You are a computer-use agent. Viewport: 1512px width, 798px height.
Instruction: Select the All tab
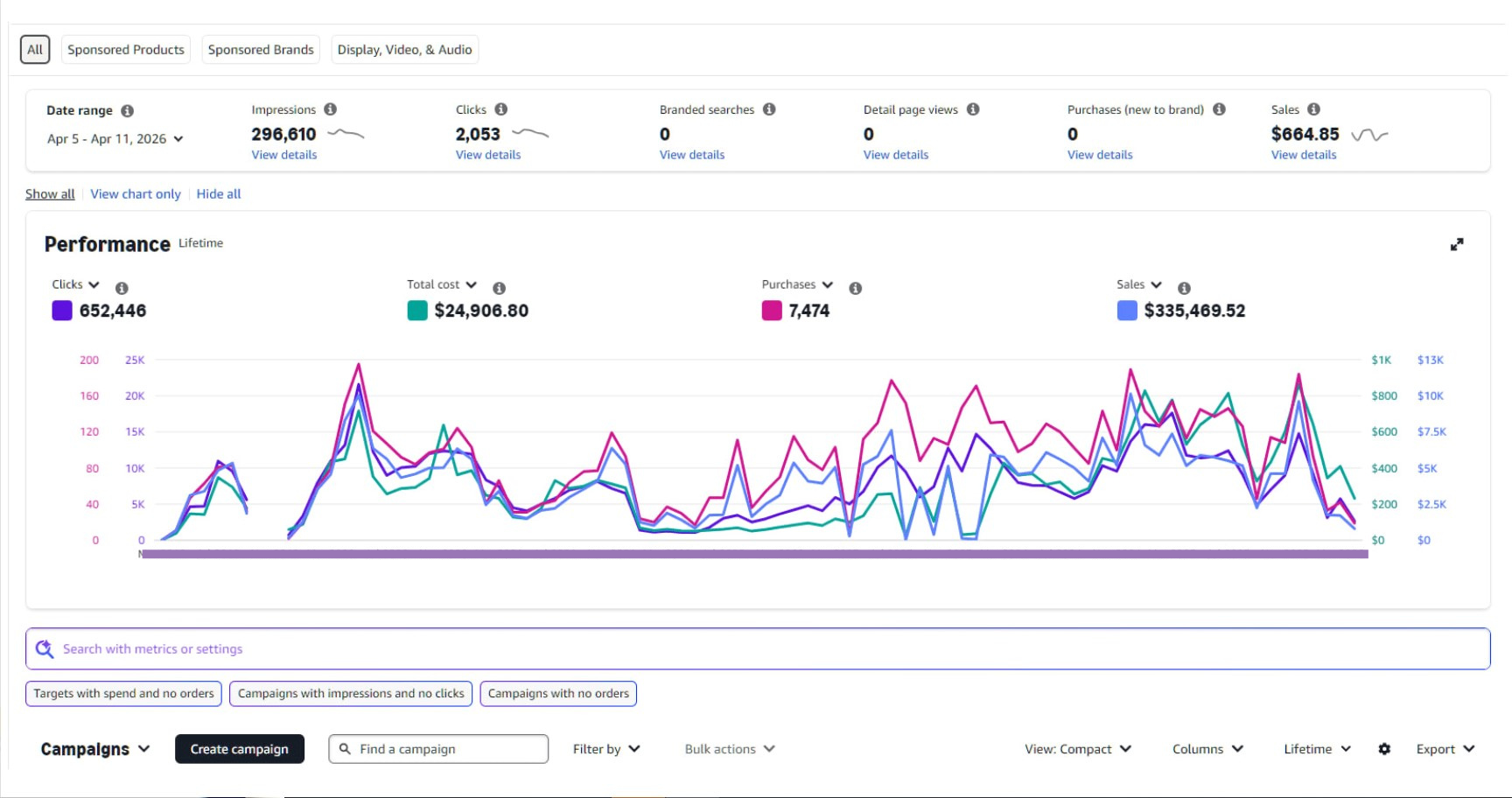point(35,50)
